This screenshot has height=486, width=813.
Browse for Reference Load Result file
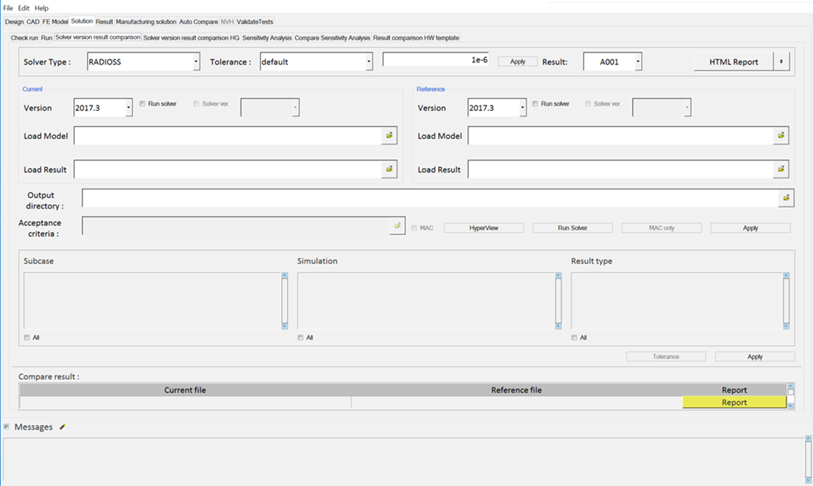pos(780,169)
